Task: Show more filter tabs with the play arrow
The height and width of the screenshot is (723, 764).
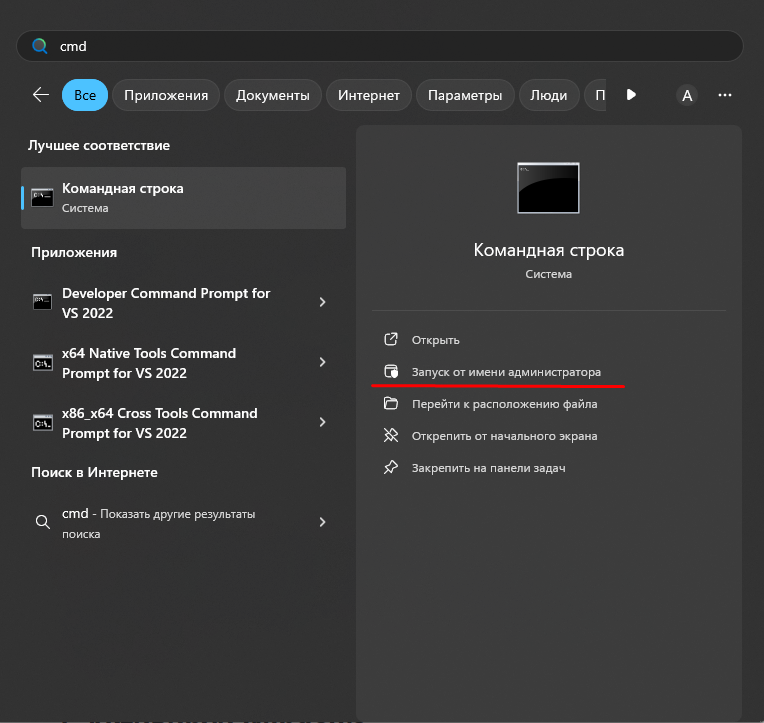Action: coord(631,95)
